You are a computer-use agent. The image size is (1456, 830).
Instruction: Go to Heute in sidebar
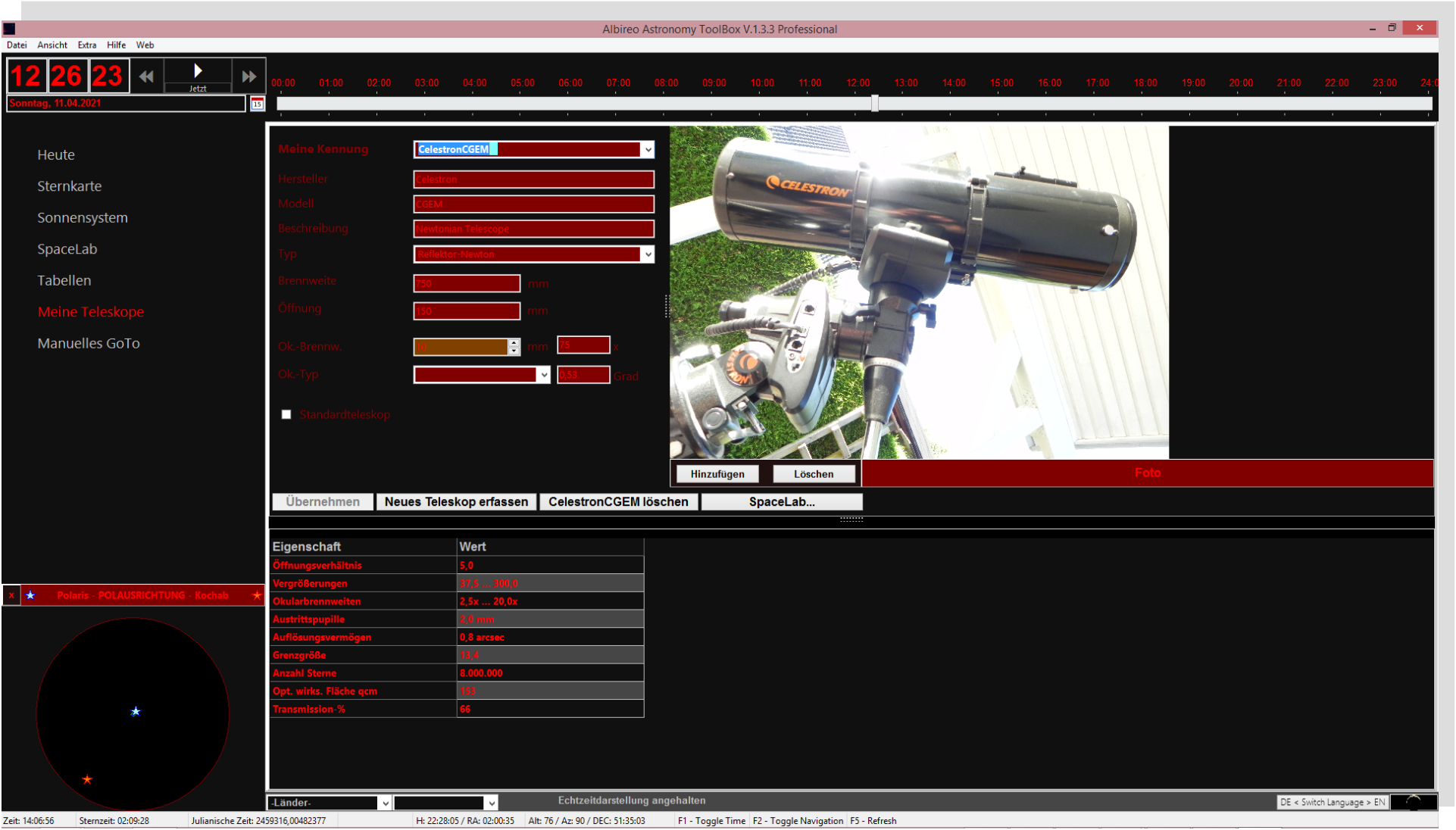(x=56, y=154)
